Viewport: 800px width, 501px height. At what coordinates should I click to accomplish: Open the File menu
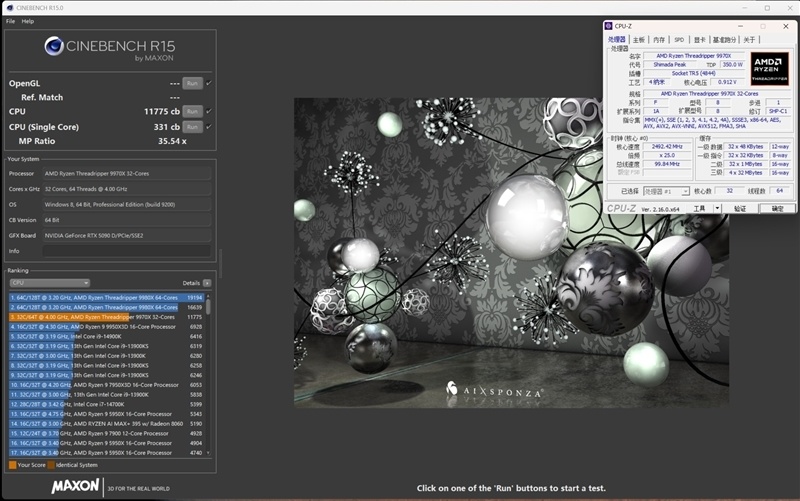pyautogui.click(x=10, y=20)
